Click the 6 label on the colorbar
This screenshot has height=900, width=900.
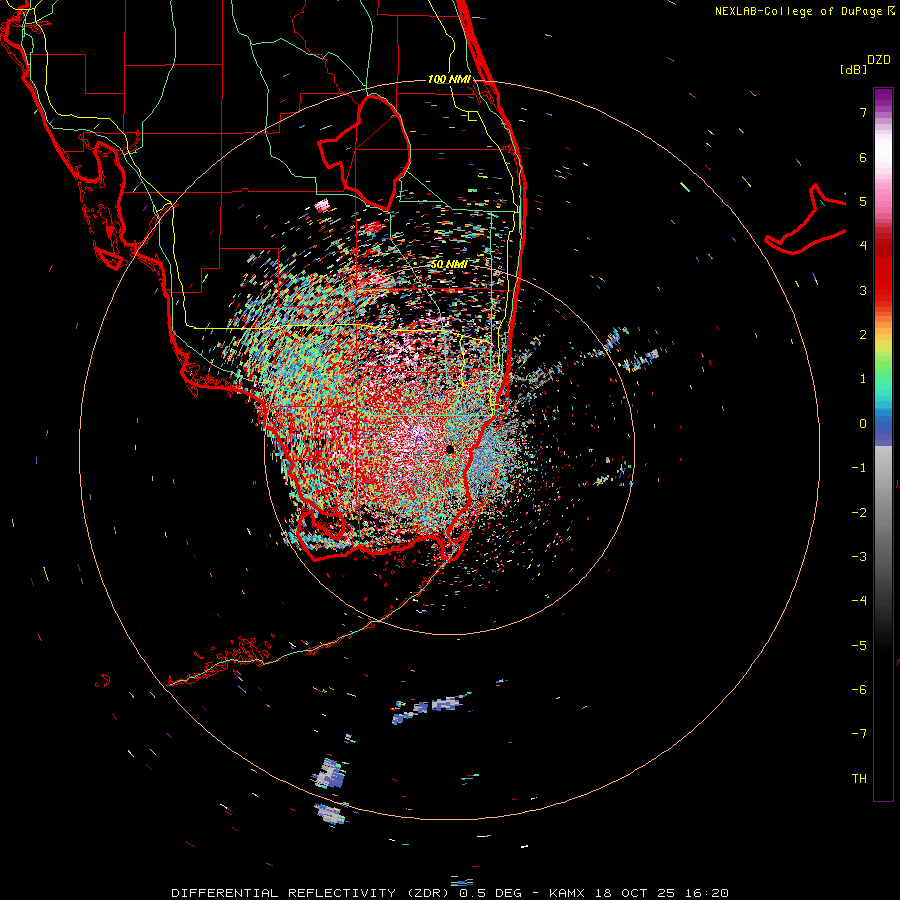[863, 157]
